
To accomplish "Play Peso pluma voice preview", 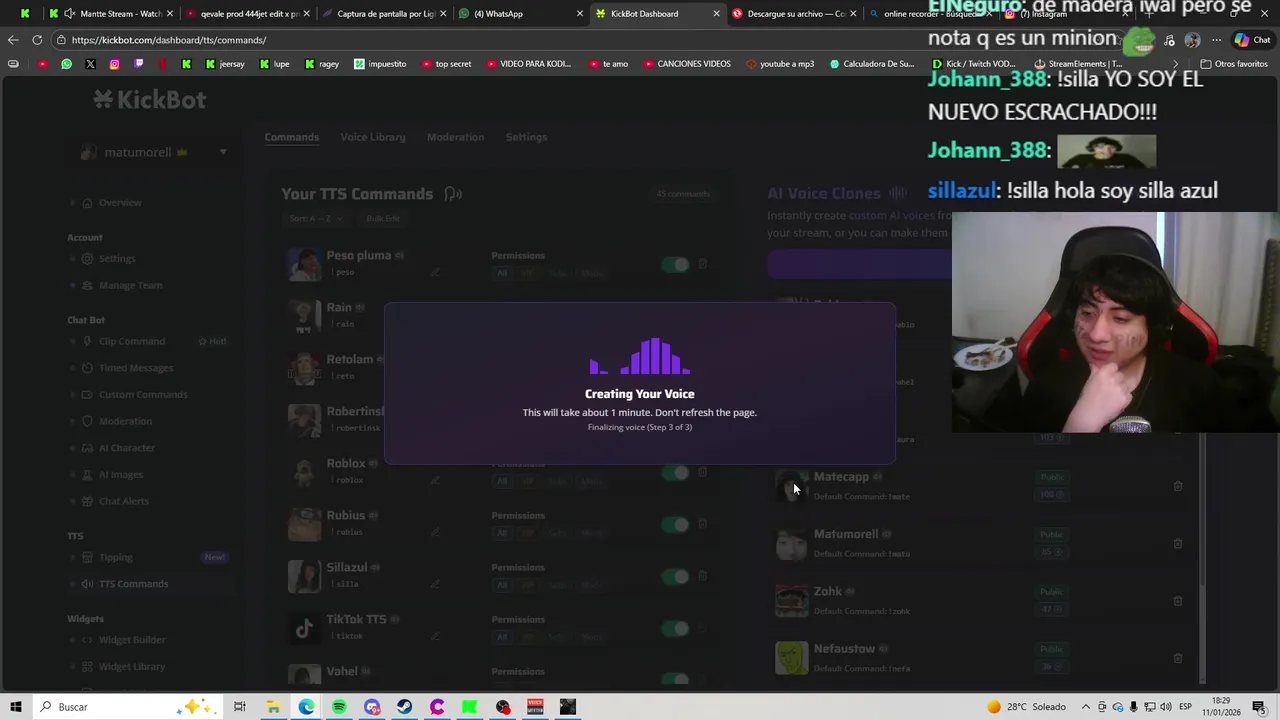I will click(x=399, y=256).
